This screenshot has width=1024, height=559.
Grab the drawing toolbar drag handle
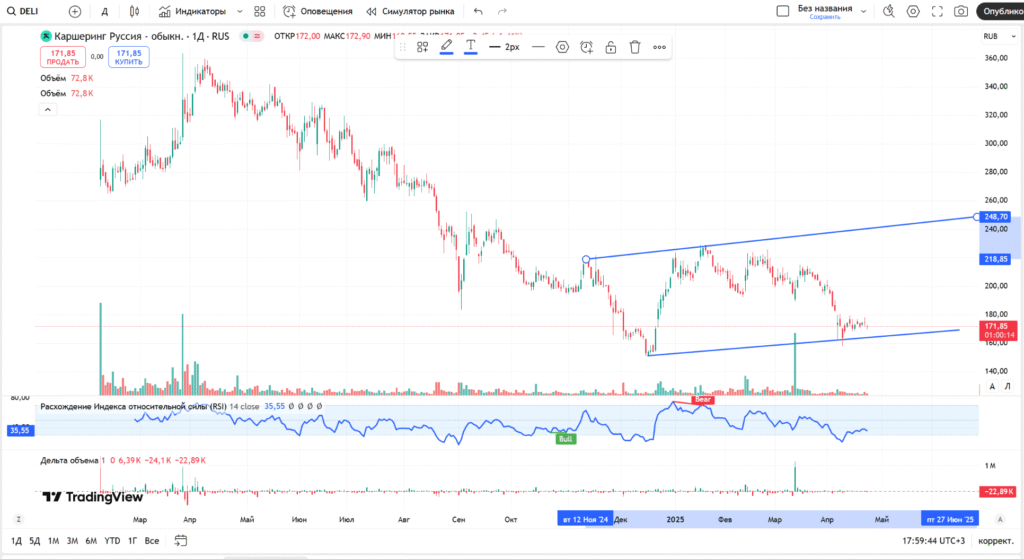pos(403,47)
